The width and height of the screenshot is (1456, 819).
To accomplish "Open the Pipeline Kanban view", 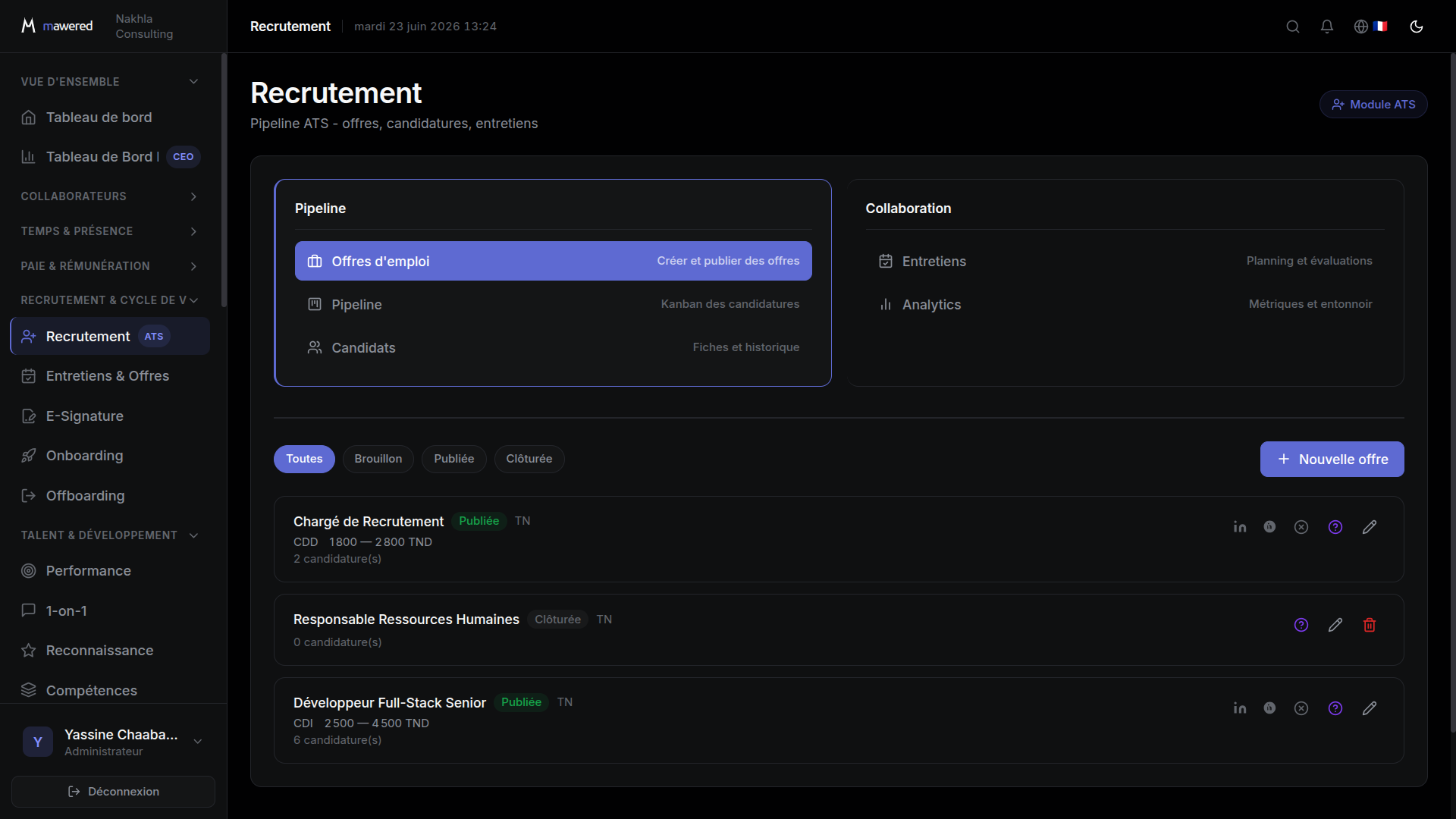I will (553, 304).
